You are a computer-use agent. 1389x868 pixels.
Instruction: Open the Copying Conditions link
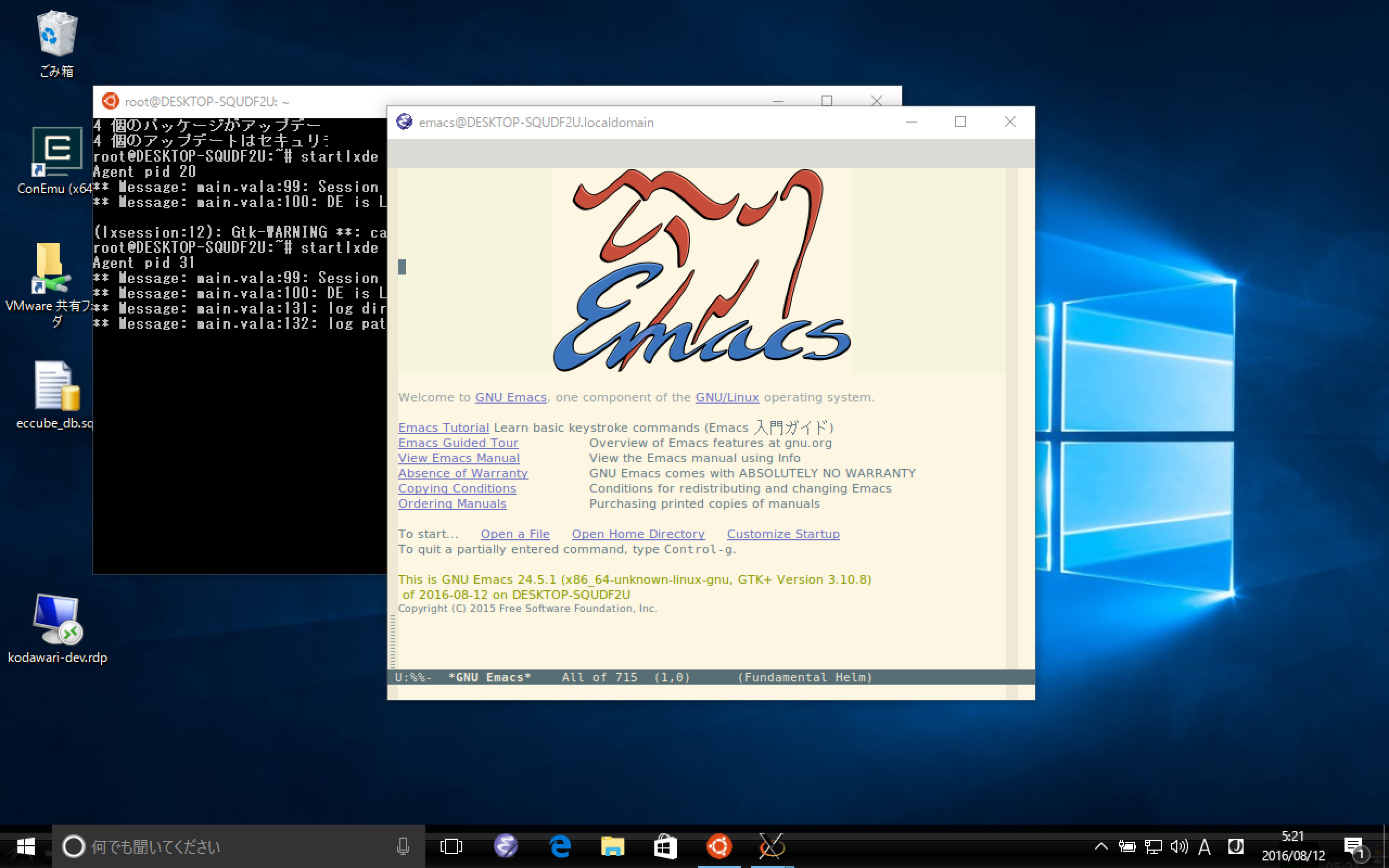pos(457,489)
